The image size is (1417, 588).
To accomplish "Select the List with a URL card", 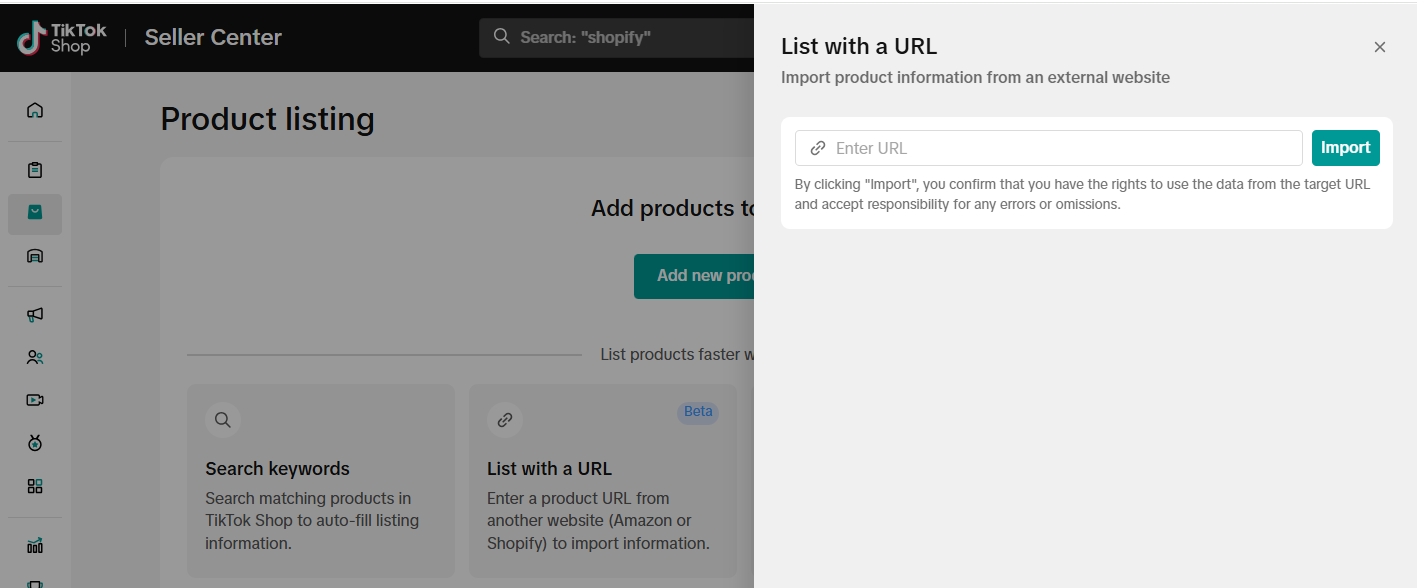I will (602, 480).
